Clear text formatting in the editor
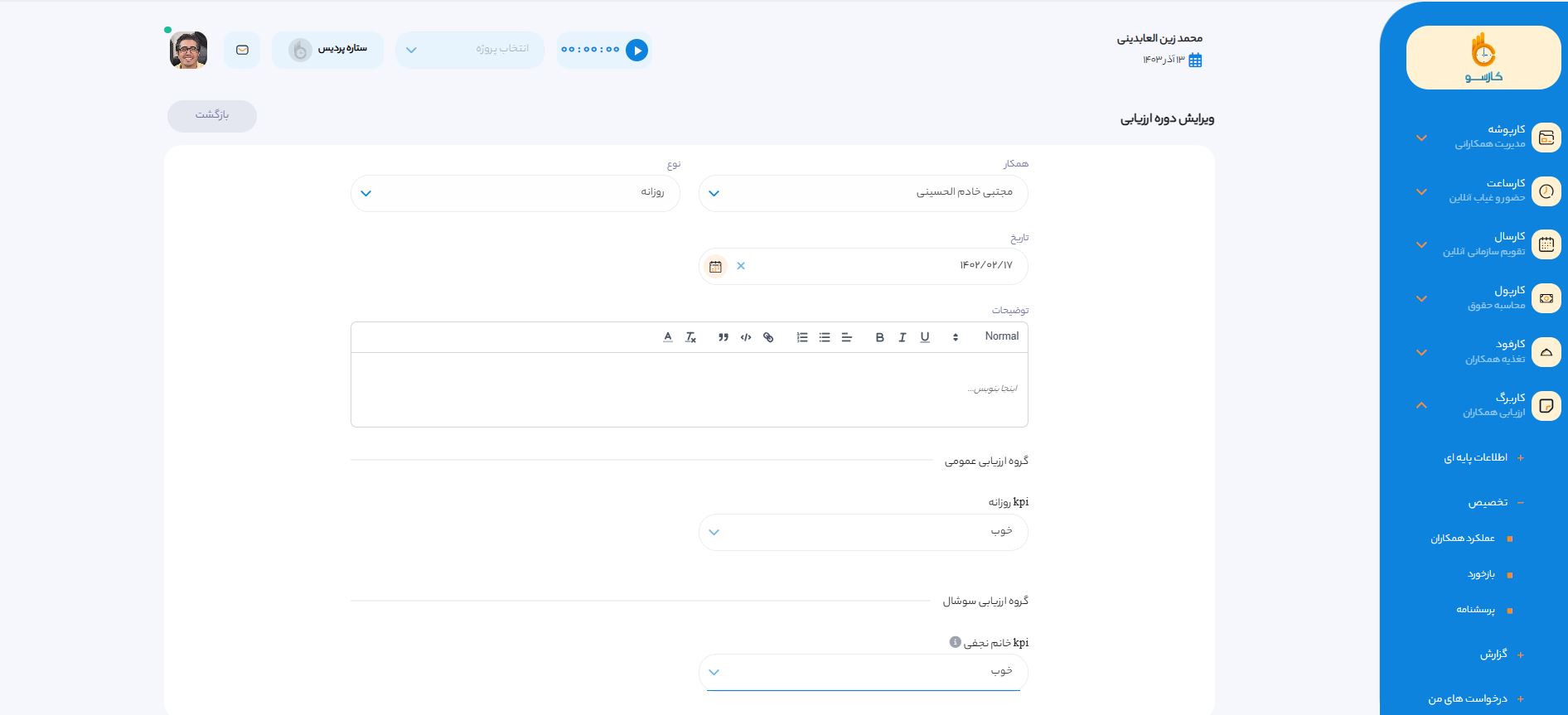Viewport: 1568px width, 715px height. click(691, 337)
